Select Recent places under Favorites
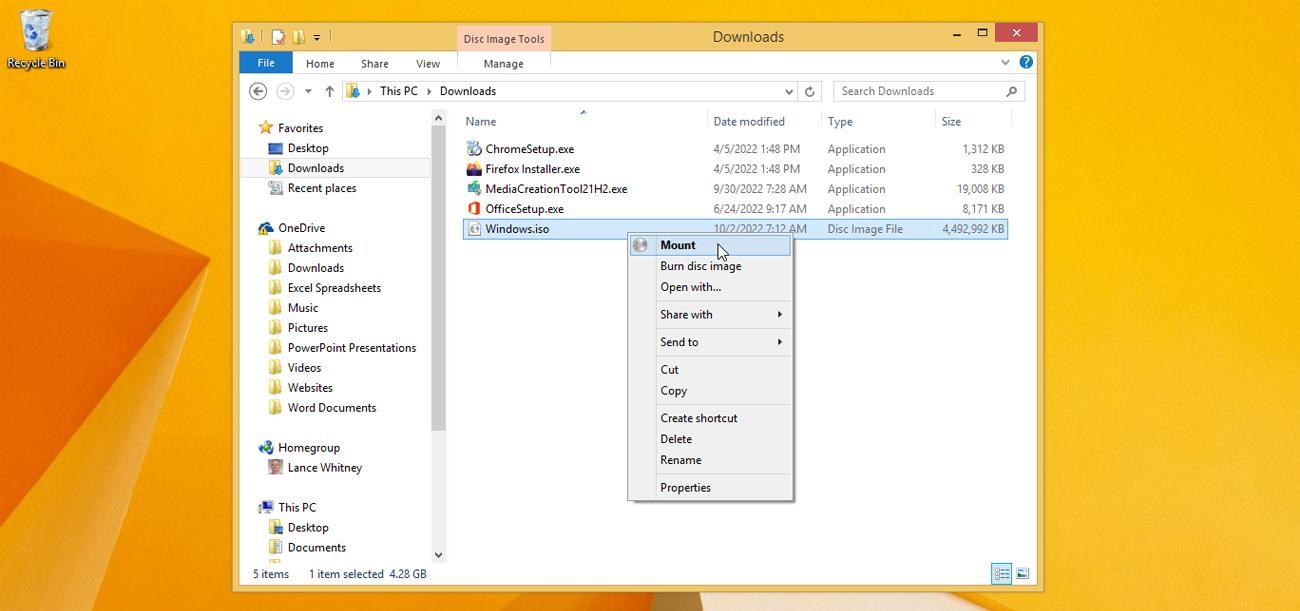 [322, 188]
